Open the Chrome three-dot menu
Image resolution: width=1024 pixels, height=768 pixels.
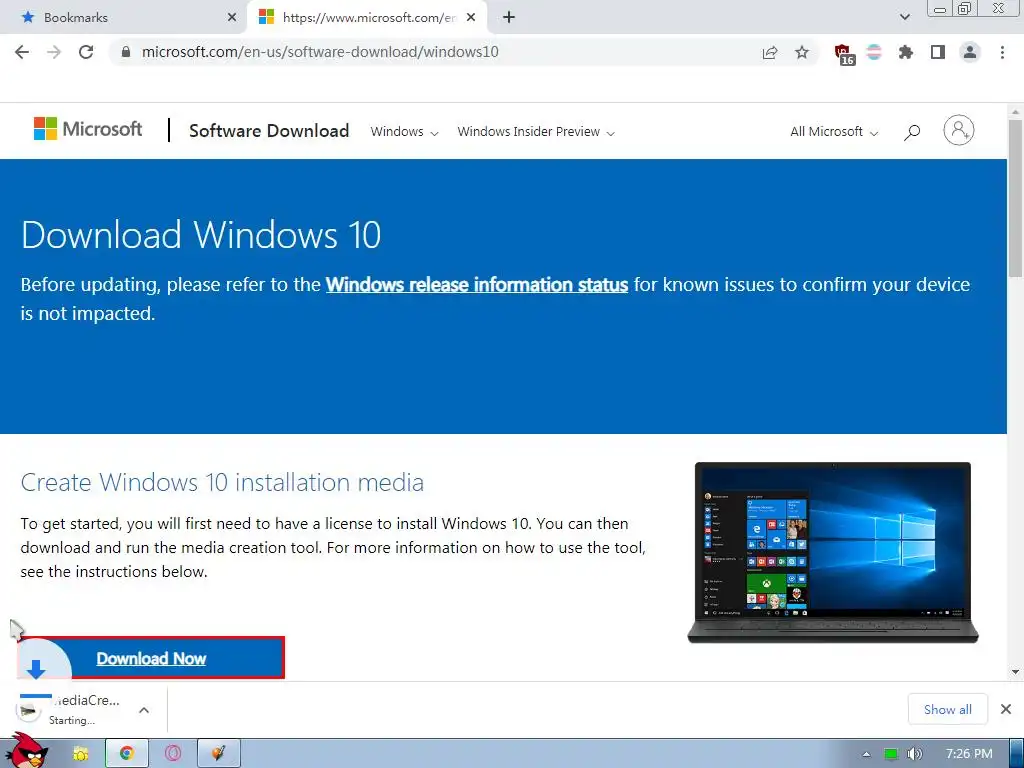[1002, 52]
